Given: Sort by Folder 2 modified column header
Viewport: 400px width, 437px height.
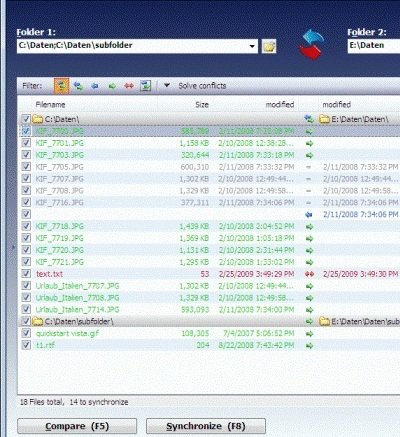Looking at the screenshot, I should click(336, 105).
